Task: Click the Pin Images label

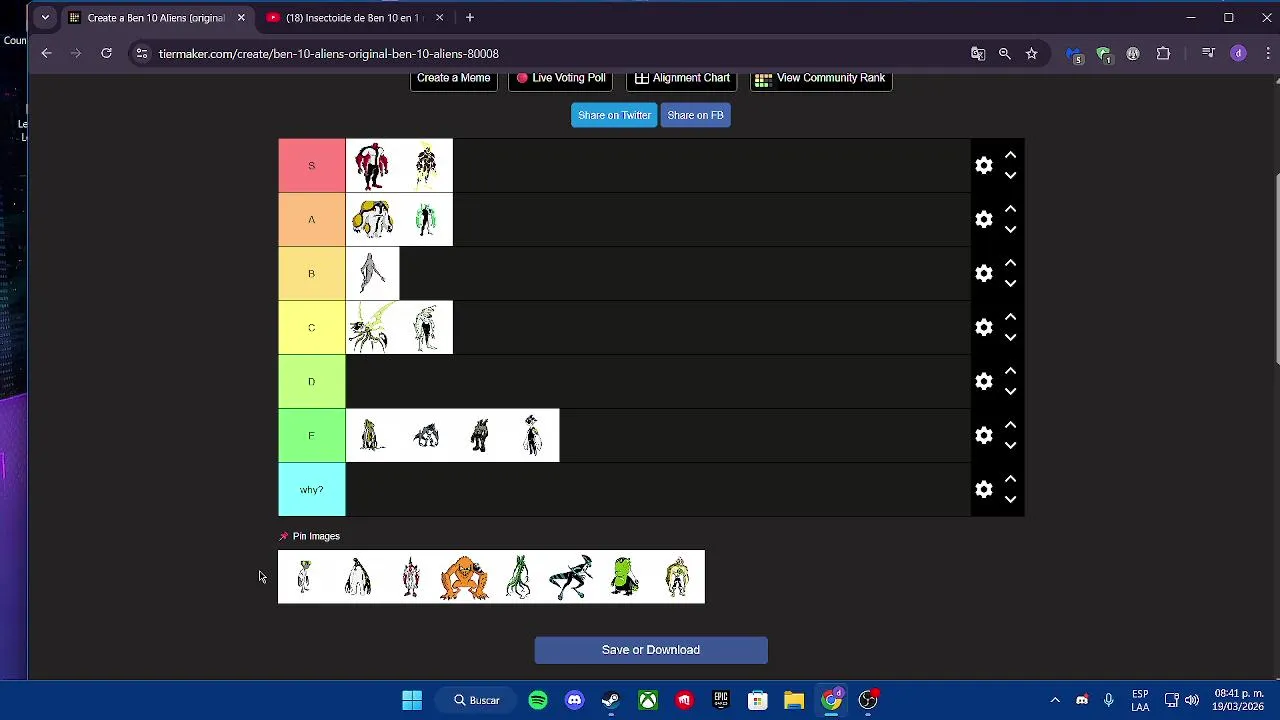Action: 316,536
